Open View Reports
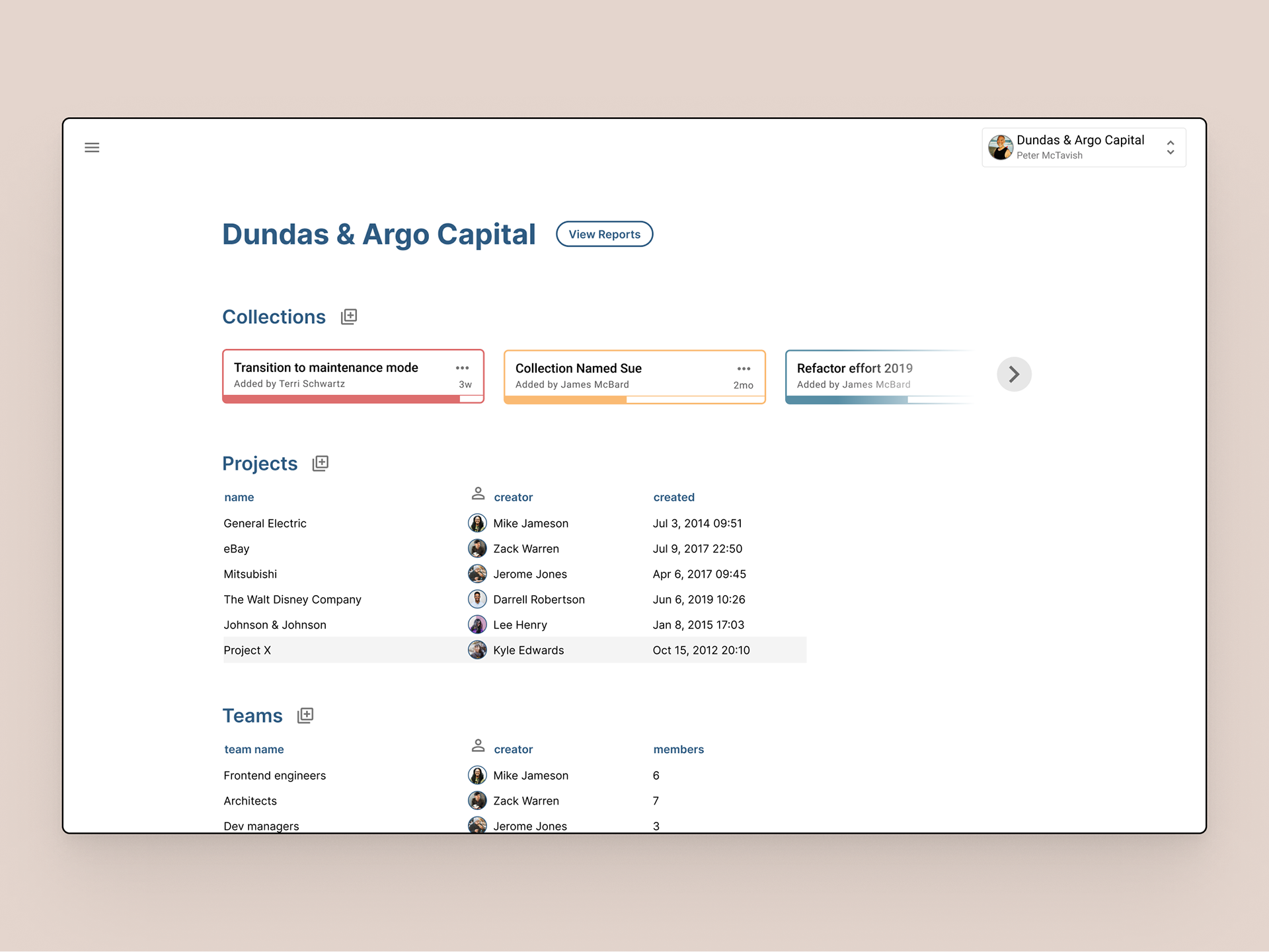 click(604, 234)
